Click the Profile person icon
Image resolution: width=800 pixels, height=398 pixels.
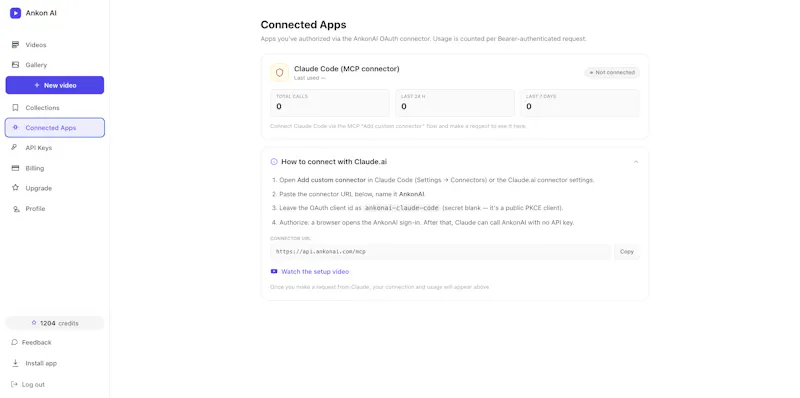tap(15, 209)
